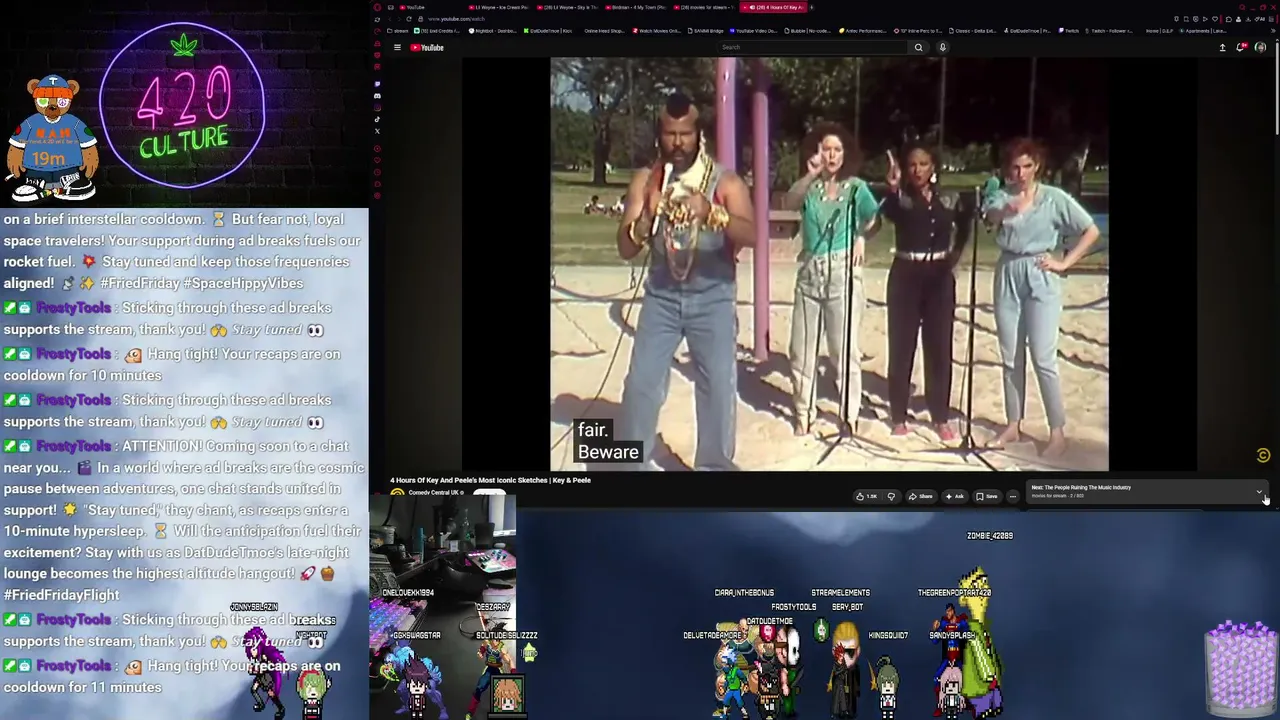Open the 'Classic - Delta Ext...' bookmark
This screenshot has height=720, width=1280.
(973, 31)
